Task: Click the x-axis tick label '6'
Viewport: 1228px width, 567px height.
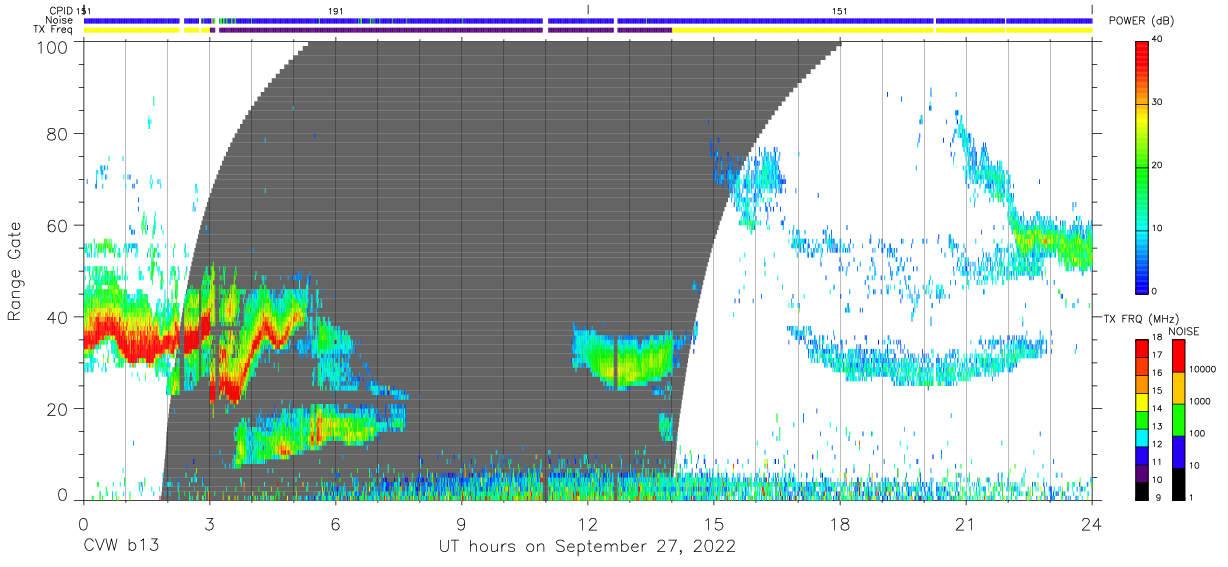Action: [x=335, y=524]
